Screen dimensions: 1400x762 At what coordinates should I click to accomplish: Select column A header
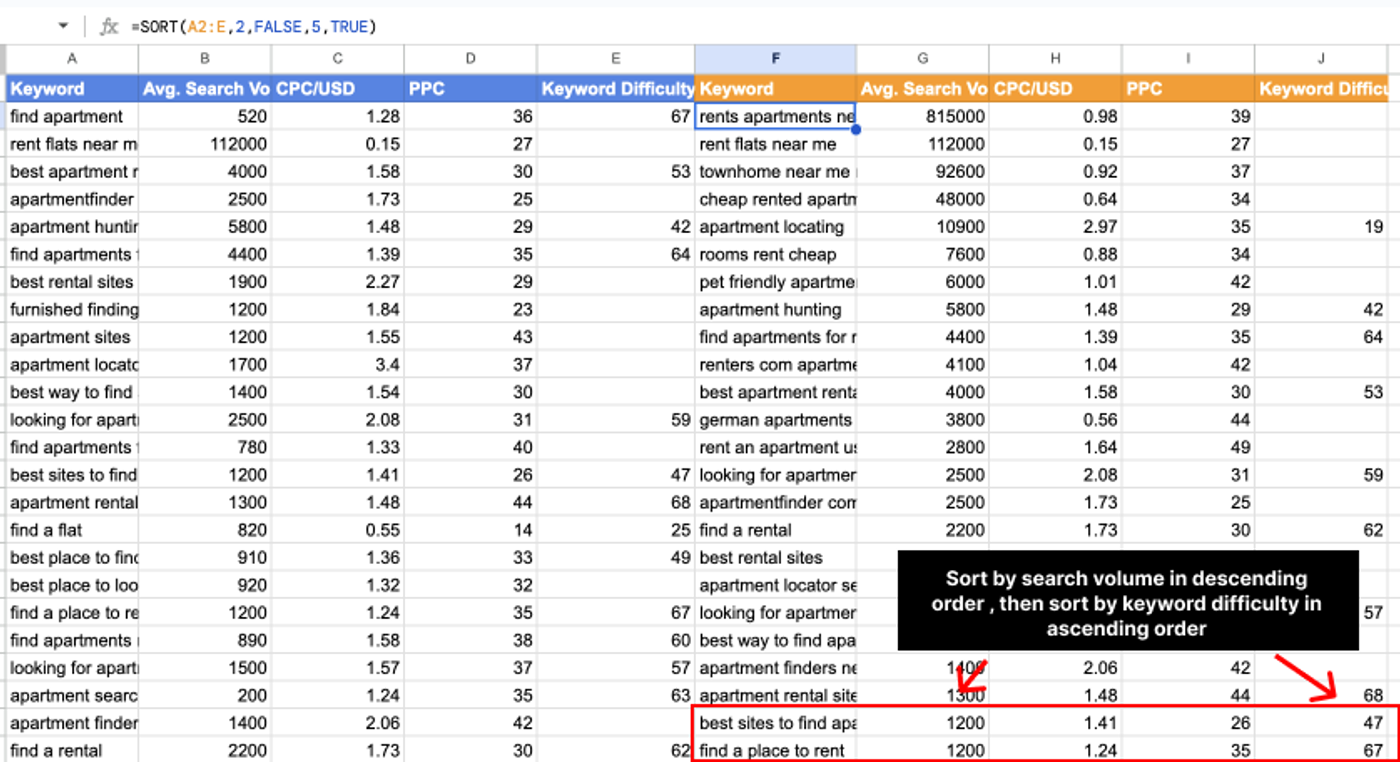click(x=71, y=58)
